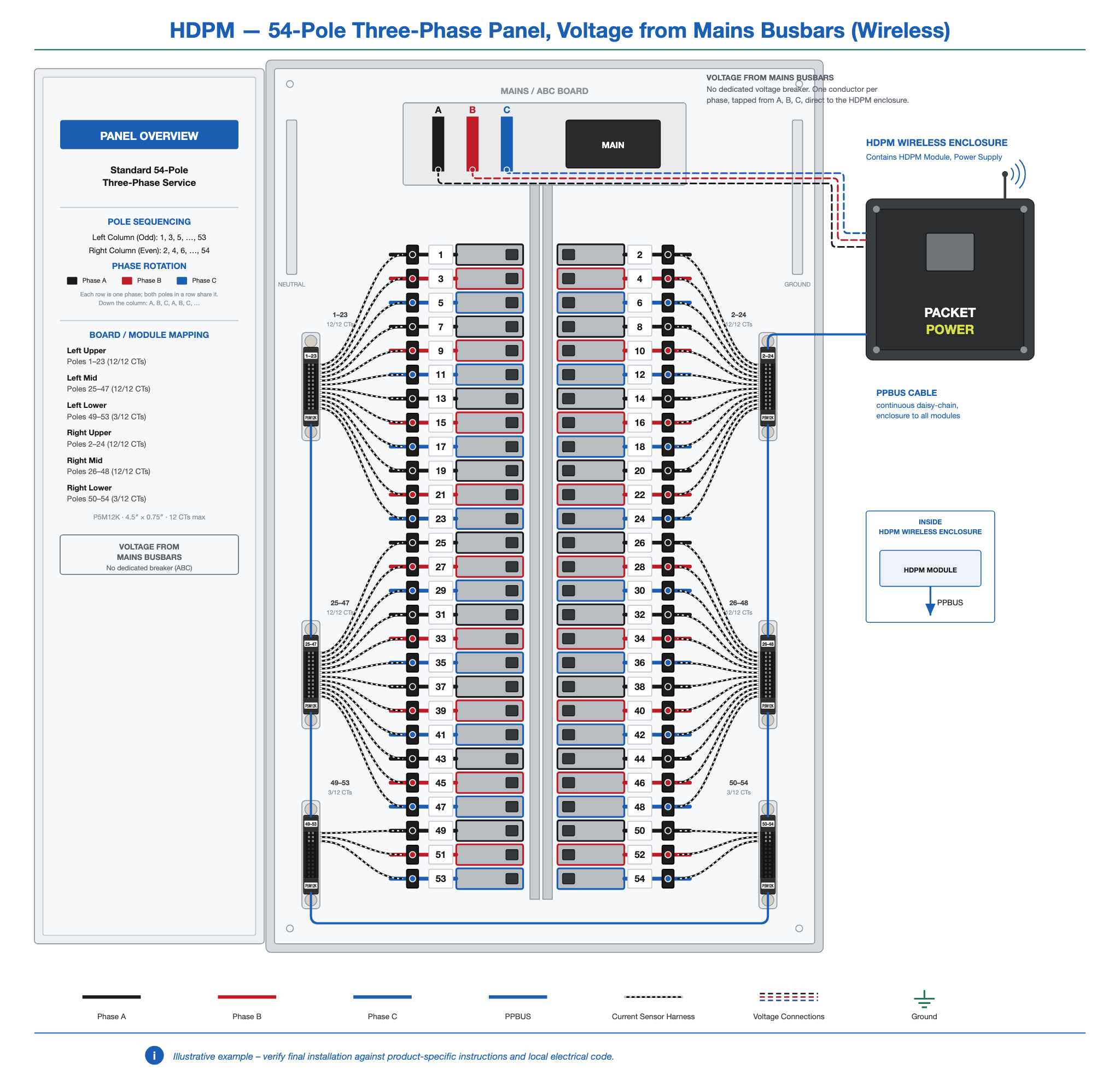Click the GROUND label near the bar
The height and width of the screenshot is (1081, 1120).
[797, 284]
